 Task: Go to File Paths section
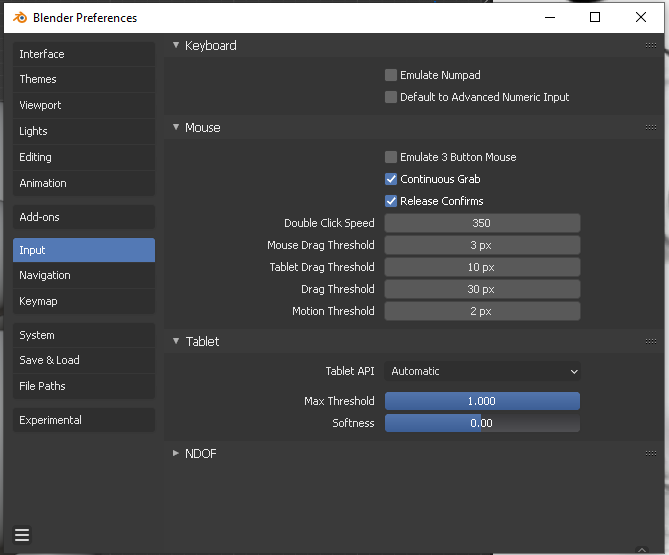(84, 386)
